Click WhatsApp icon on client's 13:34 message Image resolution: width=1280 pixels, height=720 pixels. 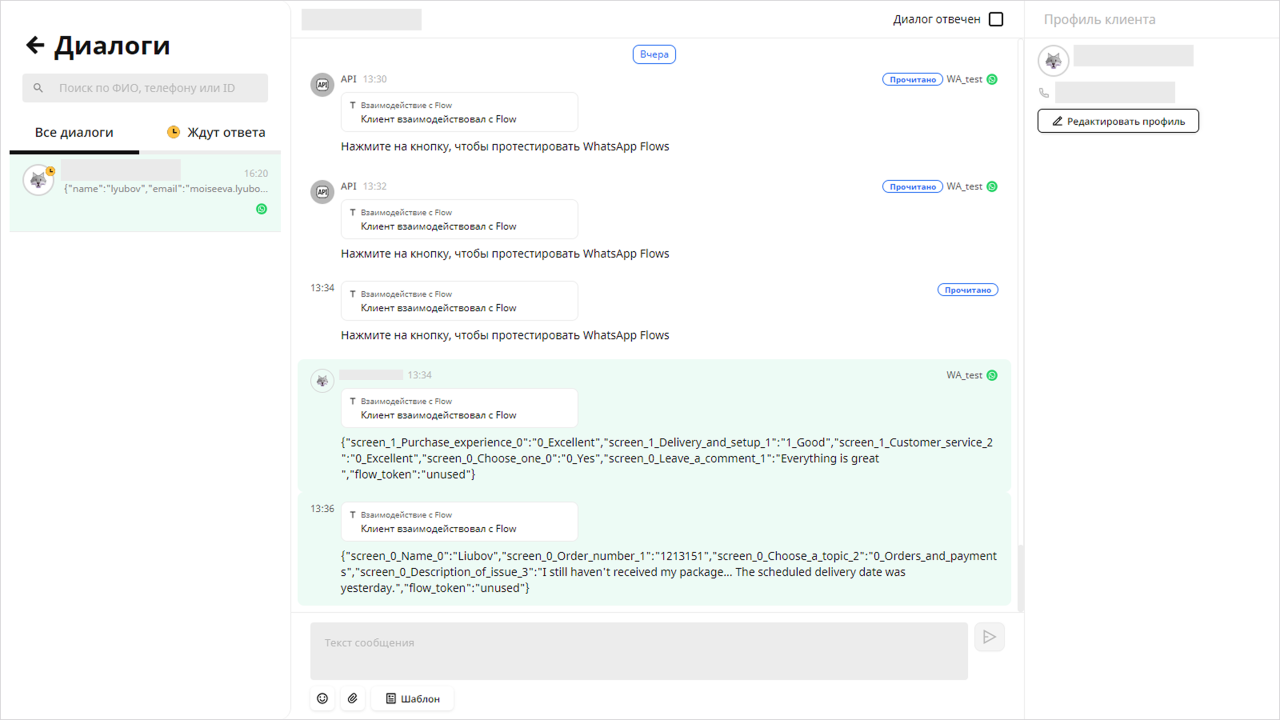tap(992, 375)
